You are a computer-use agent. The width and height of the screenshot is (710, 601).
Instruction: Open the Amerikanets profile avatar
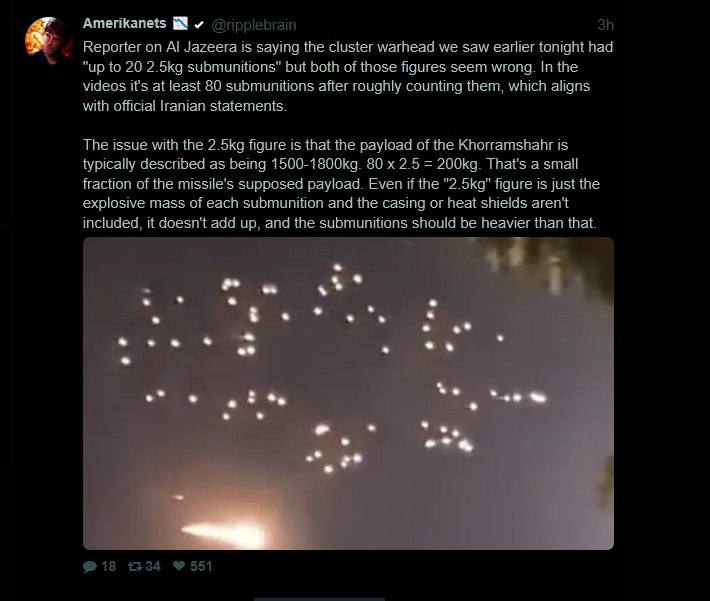[44, 38]
